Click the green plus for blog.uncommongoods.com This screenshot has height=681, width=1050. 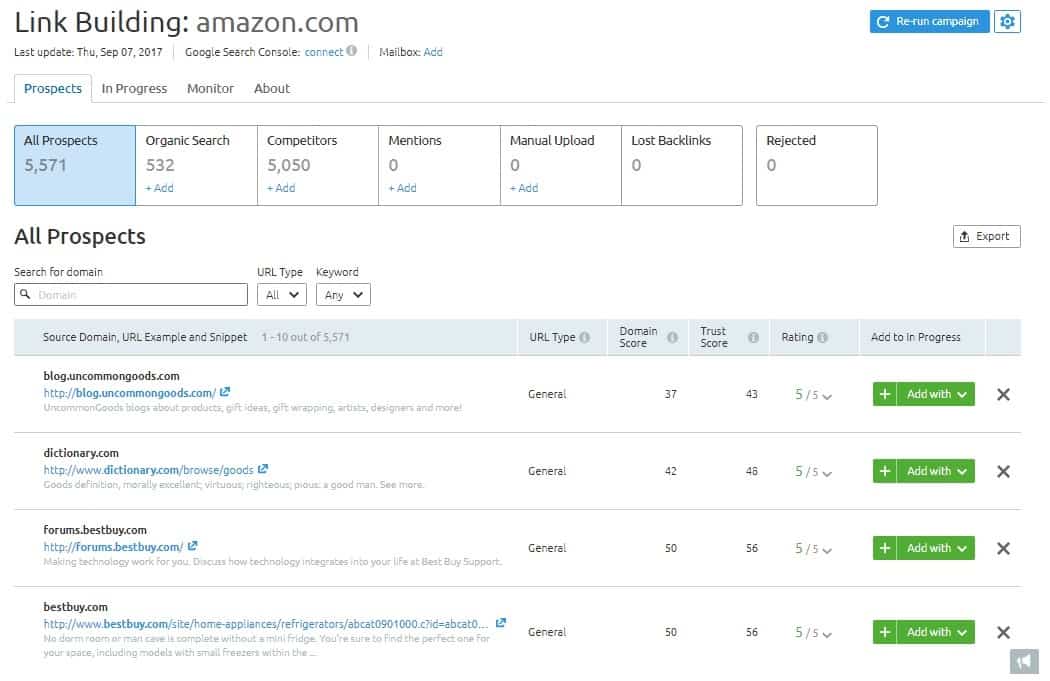(884, 394)
